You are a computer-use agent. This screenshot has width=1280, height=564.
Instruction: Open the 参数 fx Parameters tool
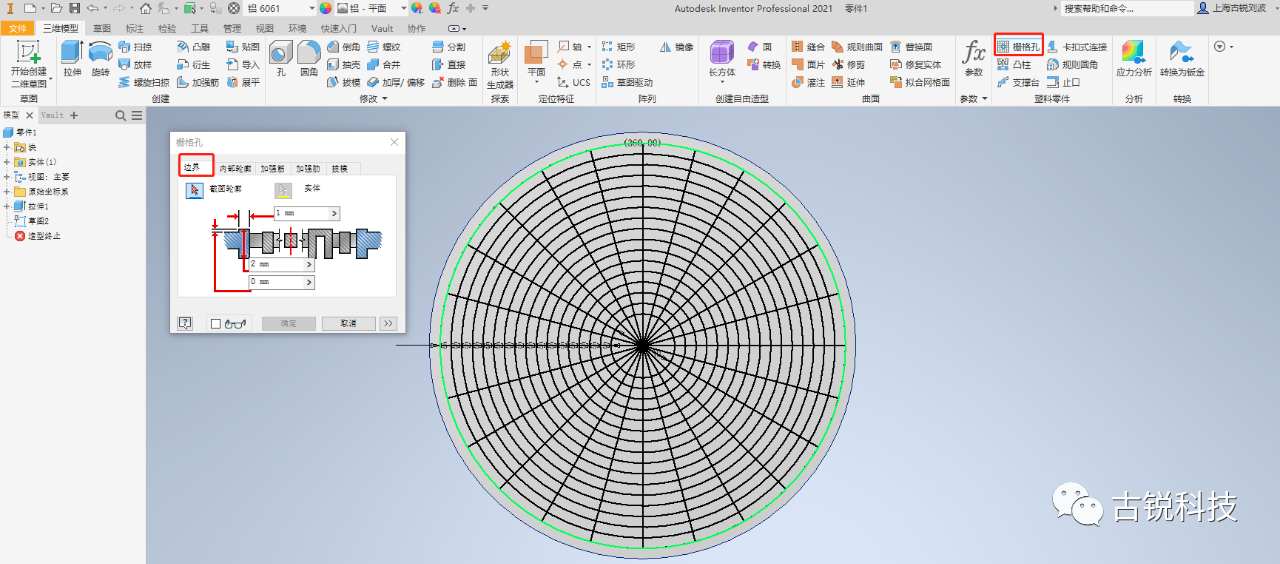973,59
